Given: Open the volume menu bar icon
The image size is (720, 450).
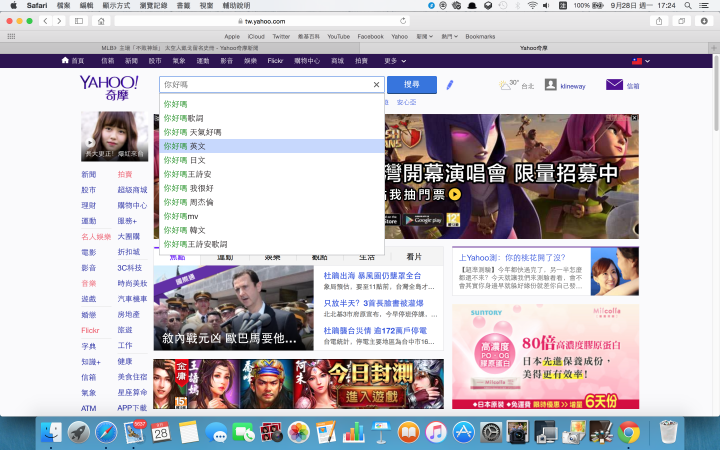Looking at the screenshot, I should (x=546, y=6).
